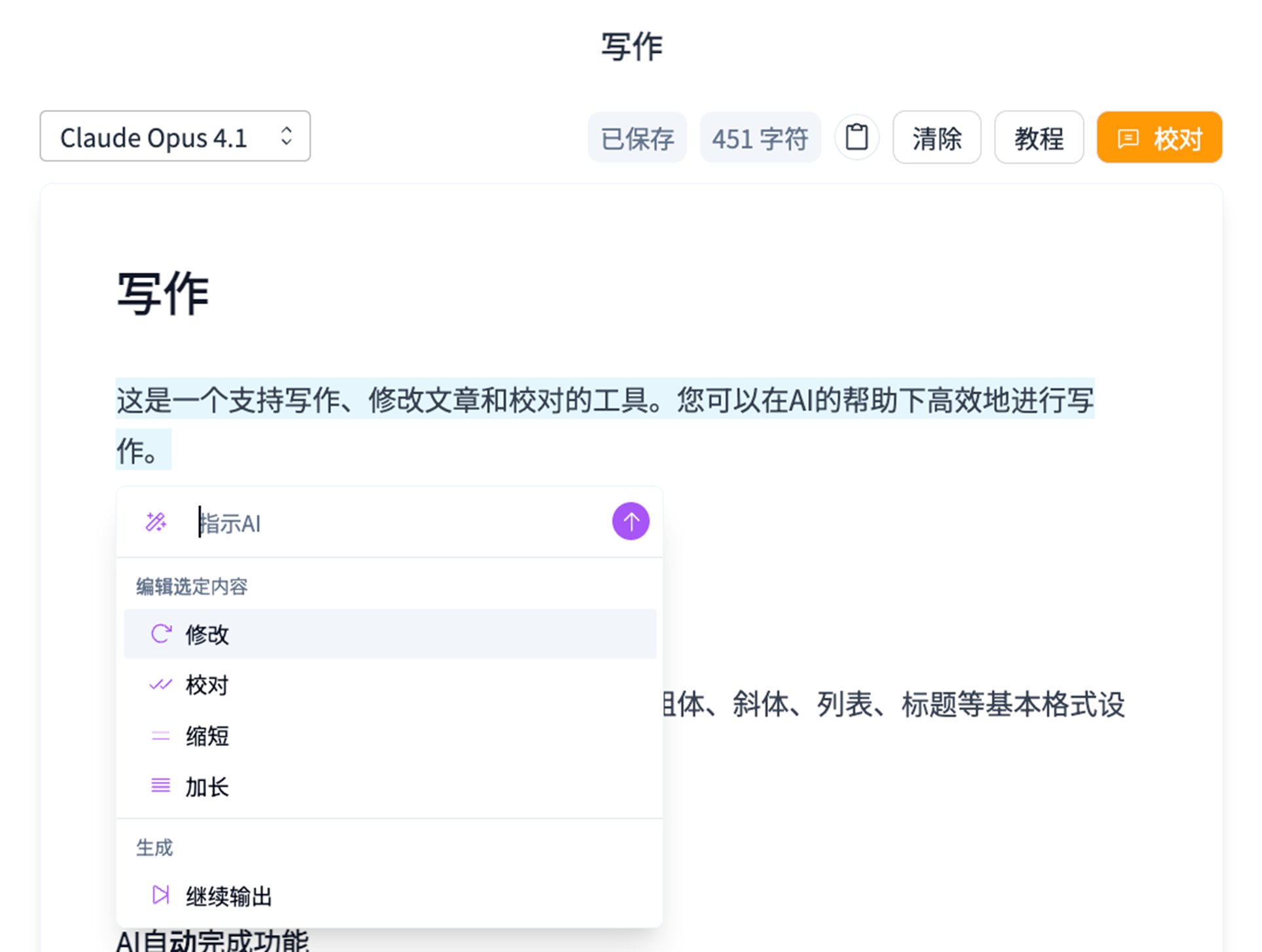Open the Claude Opus 4.1 model dropdown
Image resolution: width=1262 pixels, height=952 pixels.
click(175, 137)
